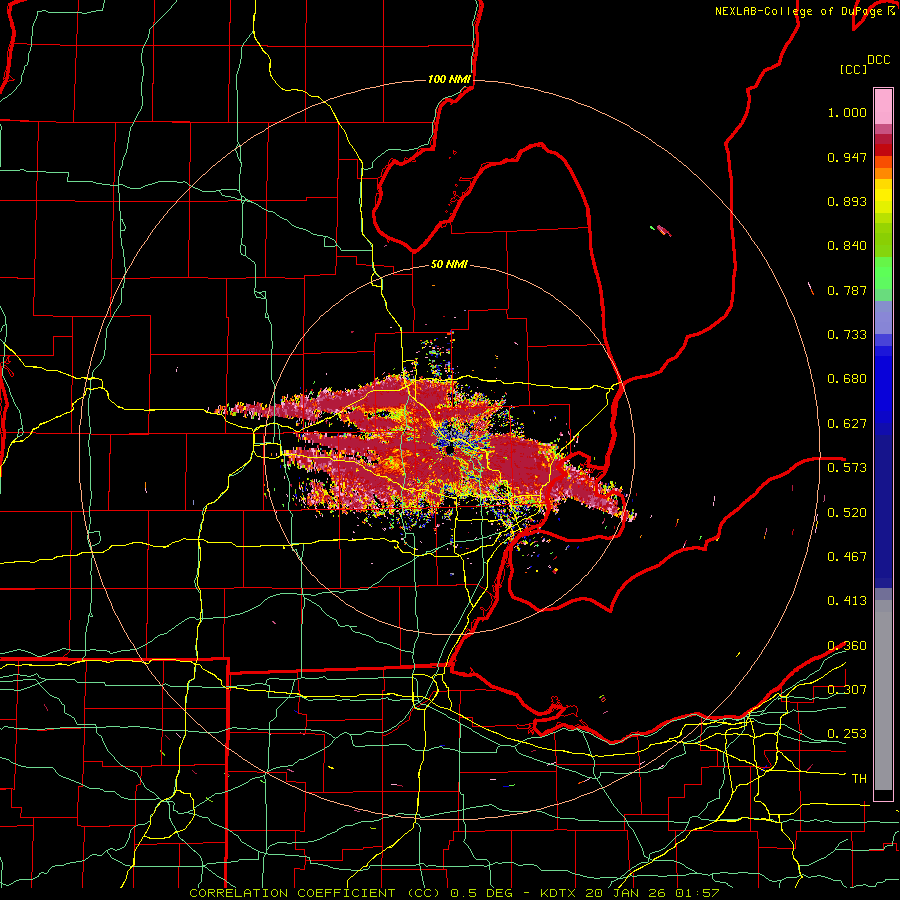Viewport: 900px width, 900px height.
Task: Click the 50 NMI range ring label
Action: coord(449,264)
